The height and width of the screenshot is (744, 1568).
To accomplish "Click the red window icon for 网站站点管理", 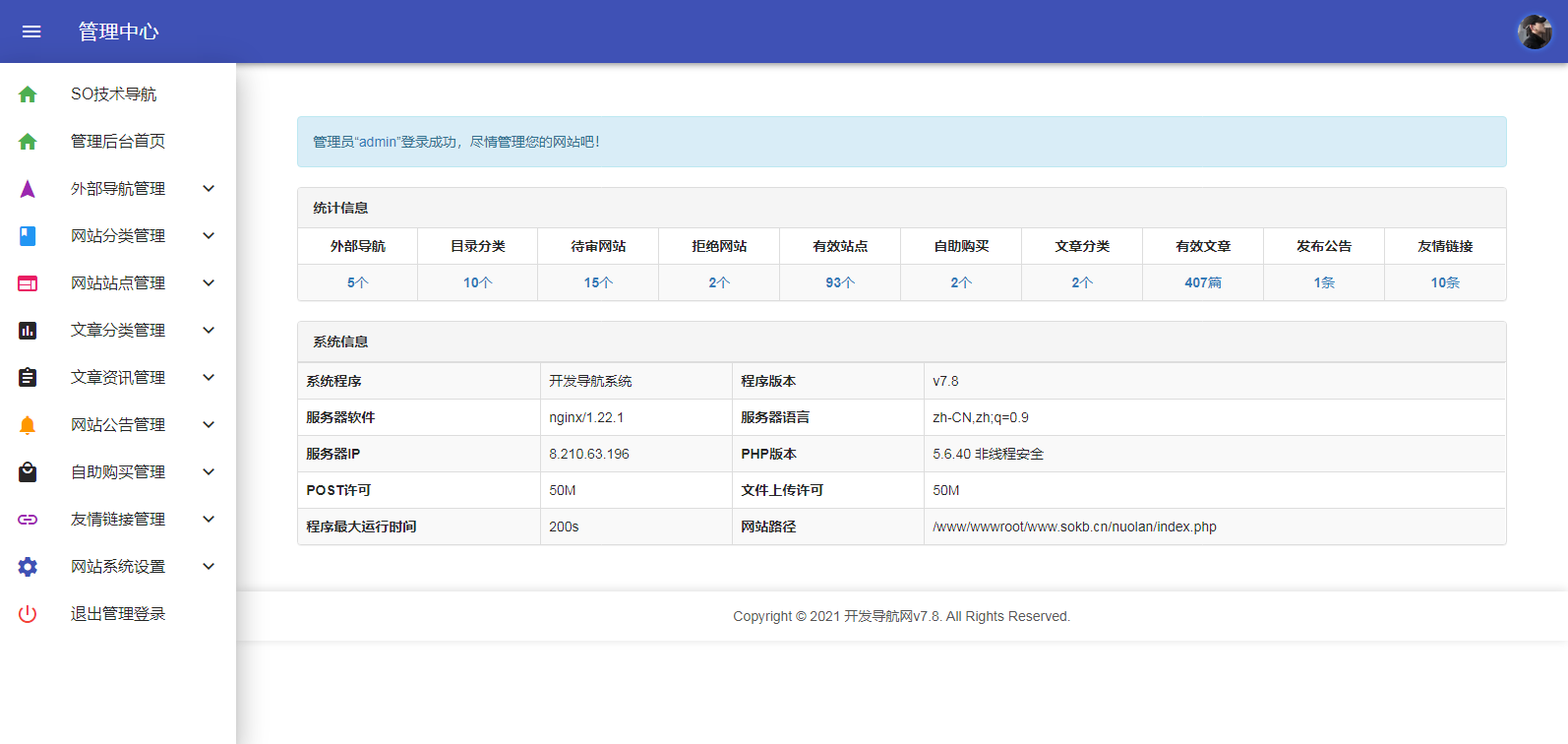I will click(28, 283).
